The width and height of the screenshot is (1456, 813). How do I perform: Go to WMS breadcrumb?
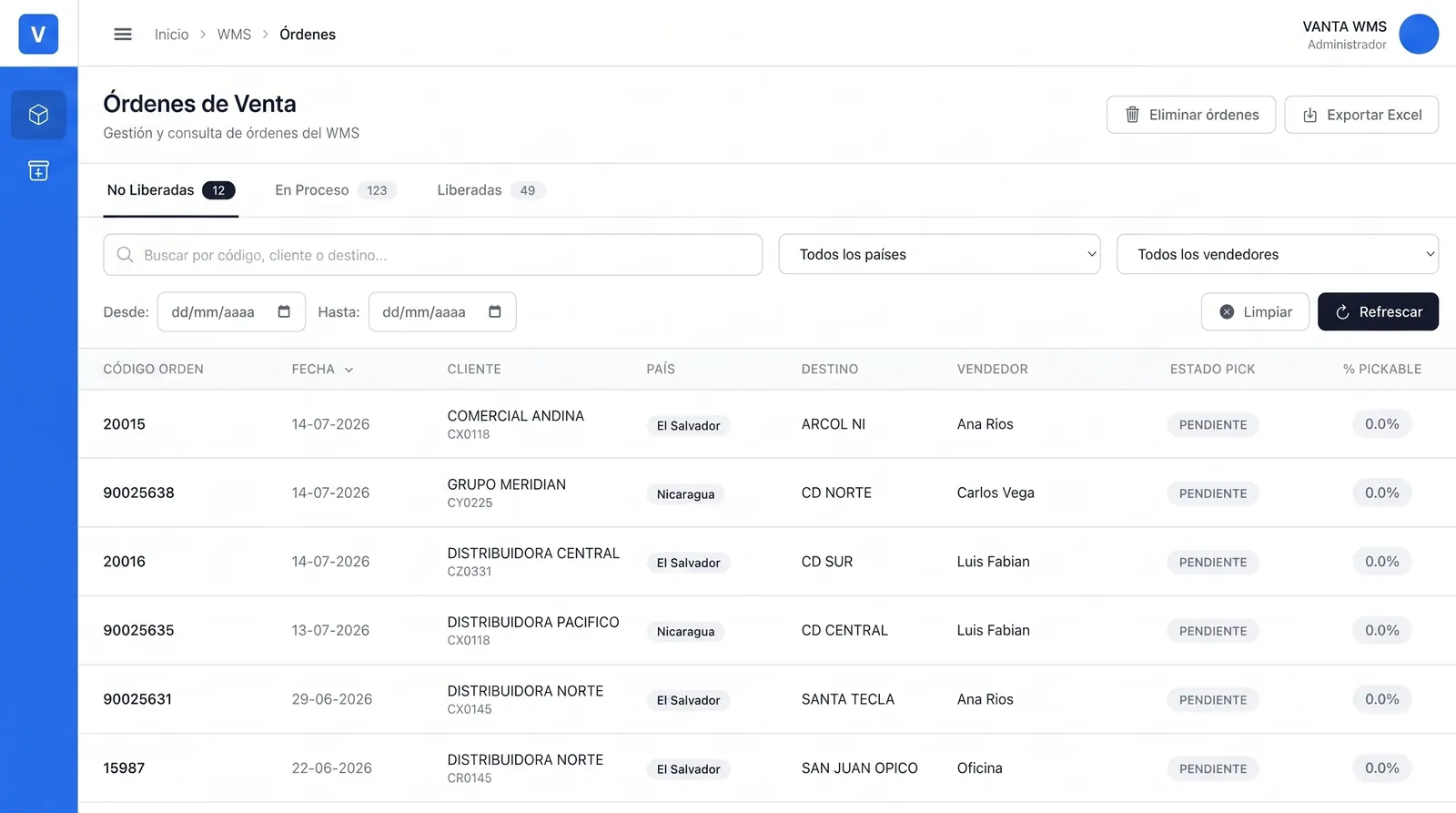(x=234, y=35)
